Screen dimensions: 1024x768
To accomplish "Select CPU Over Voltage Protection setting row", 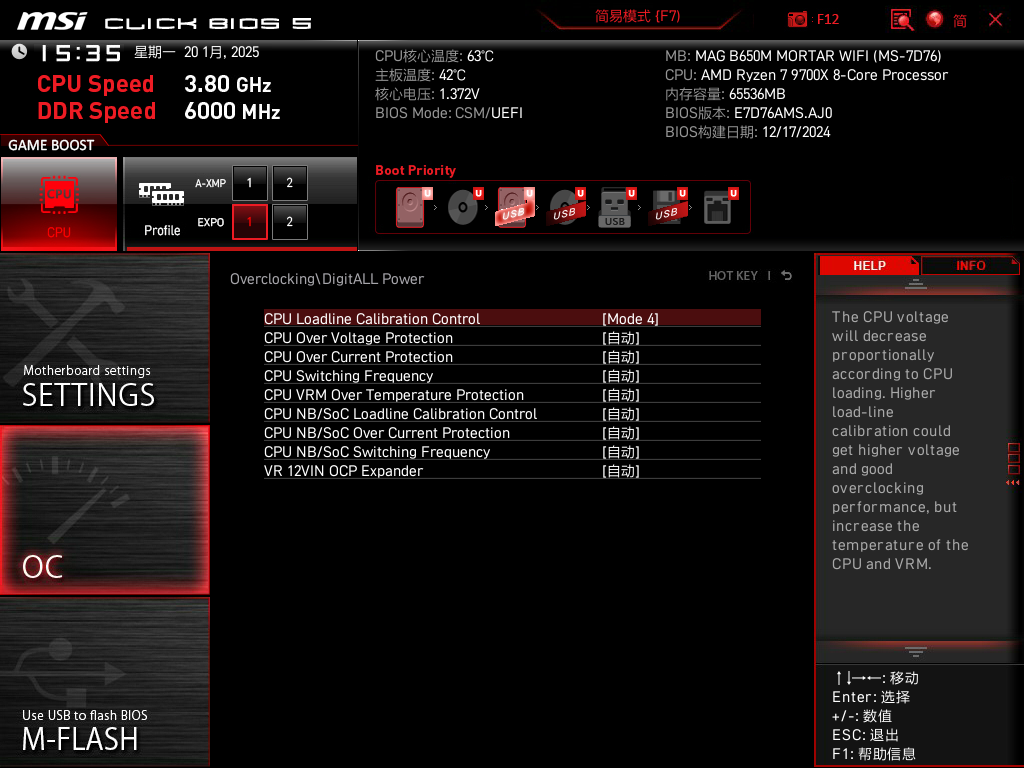I will [358, 338].
